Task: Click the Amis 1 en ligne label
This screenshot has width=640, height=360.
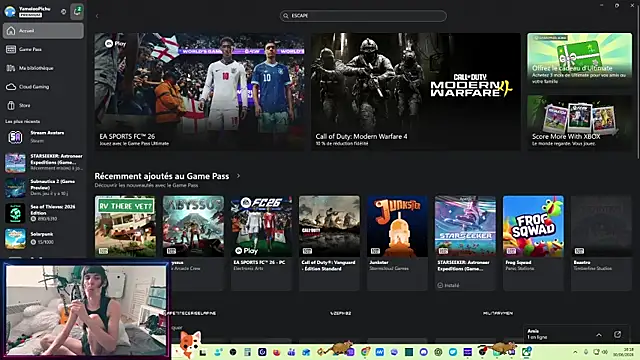Action: [x=537, y=334]
